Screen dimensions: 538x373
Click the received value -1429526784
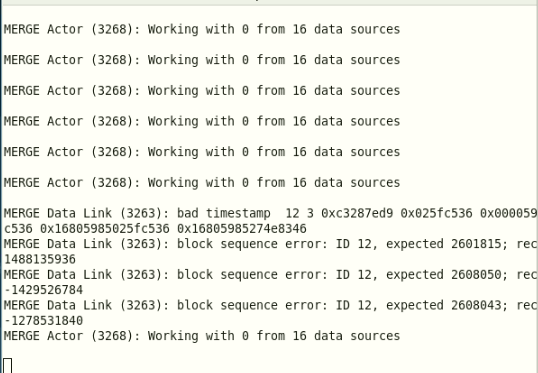pyautogui.click(x=44, y=290)
